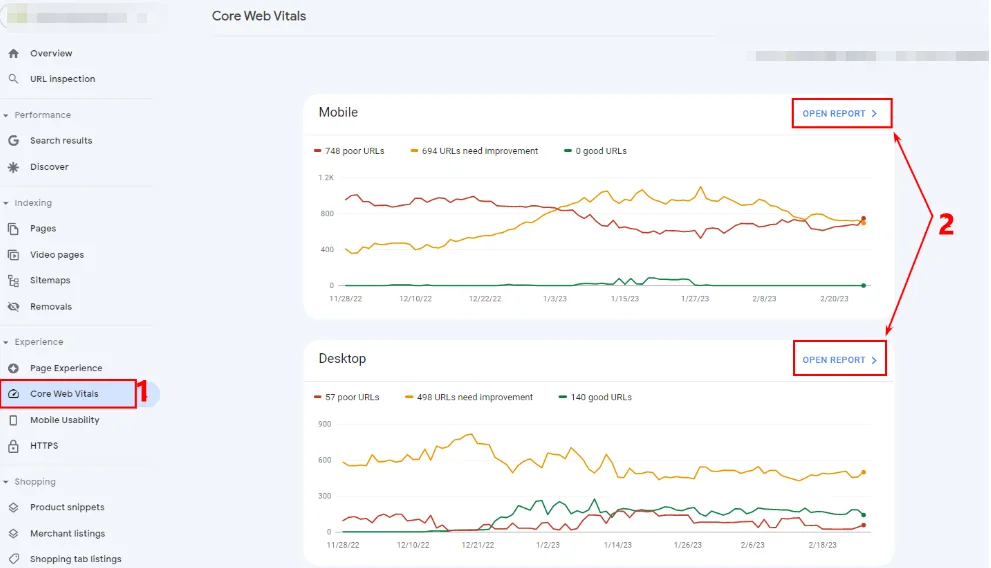Click the HTTPS padlock icon

coord(13,446)
